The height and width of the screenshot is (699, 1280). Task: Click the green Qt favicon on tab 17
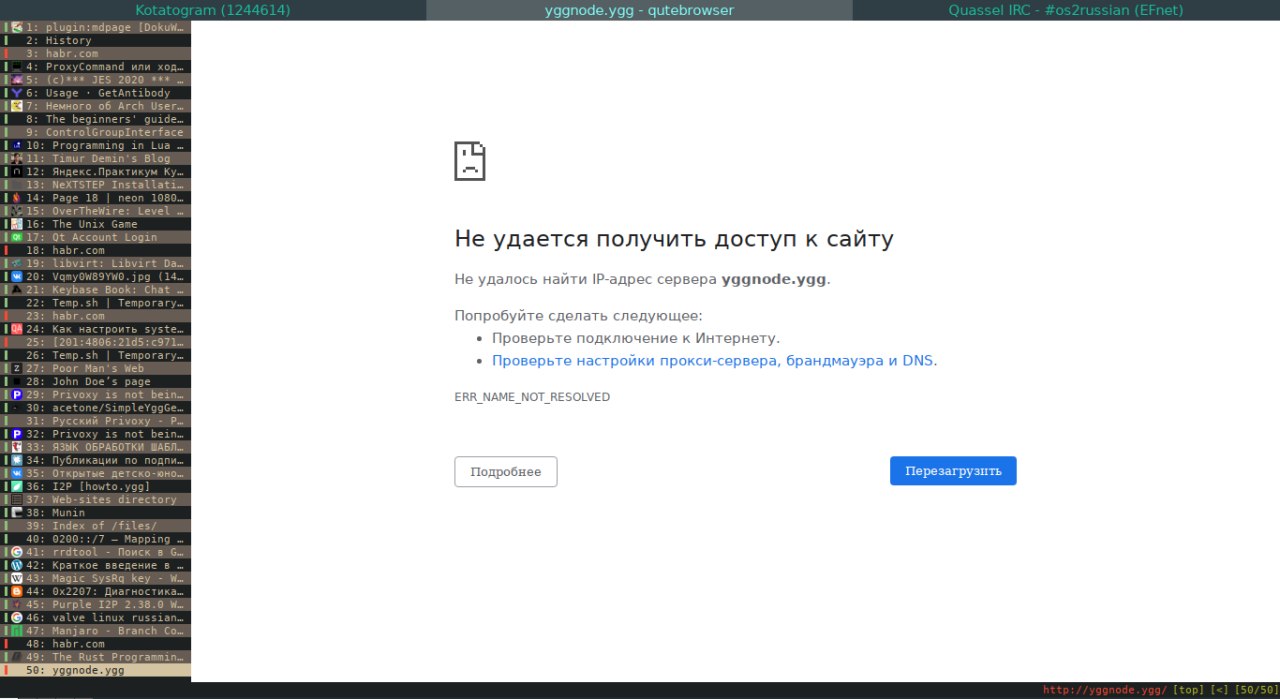[17, 237]
